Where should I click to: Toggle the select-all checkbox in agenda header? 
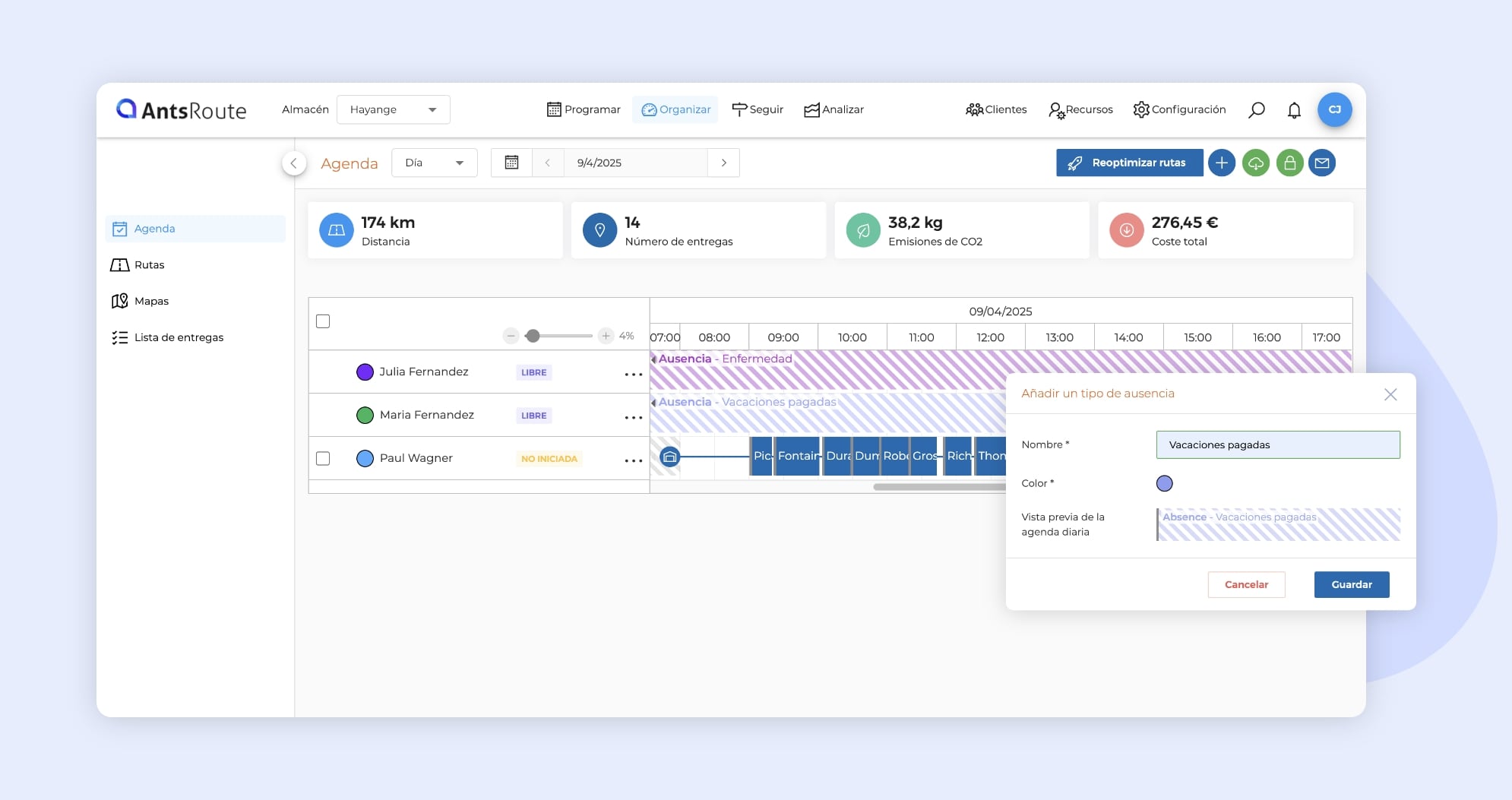(x=323, y=321)
